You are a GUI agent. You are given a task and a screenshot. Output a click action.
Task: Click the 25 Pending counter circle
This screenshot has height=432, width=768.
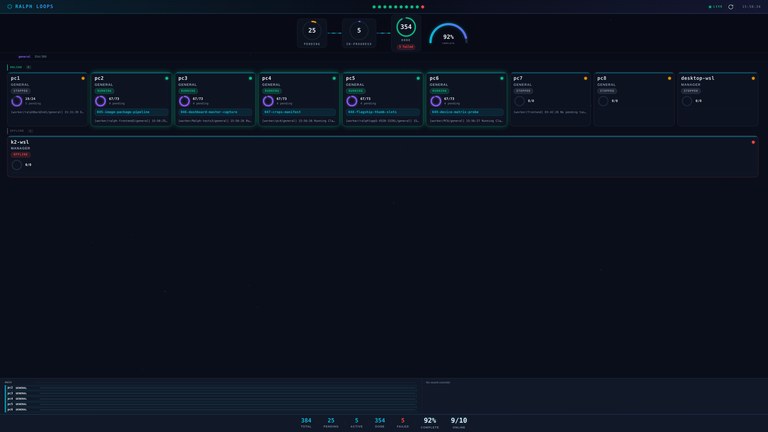pos(312,30)
